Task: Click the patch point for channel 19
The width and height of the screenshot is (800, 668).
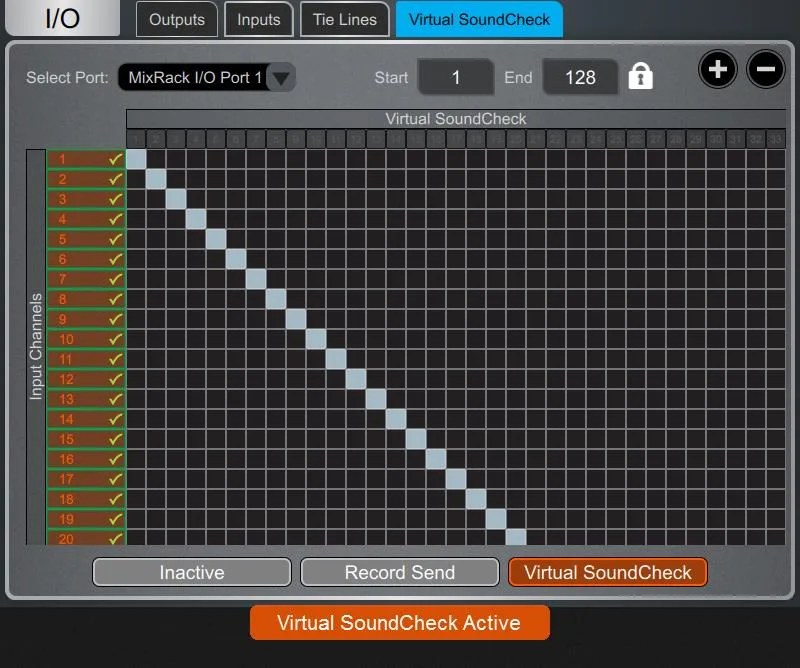Action: (496, 519)
